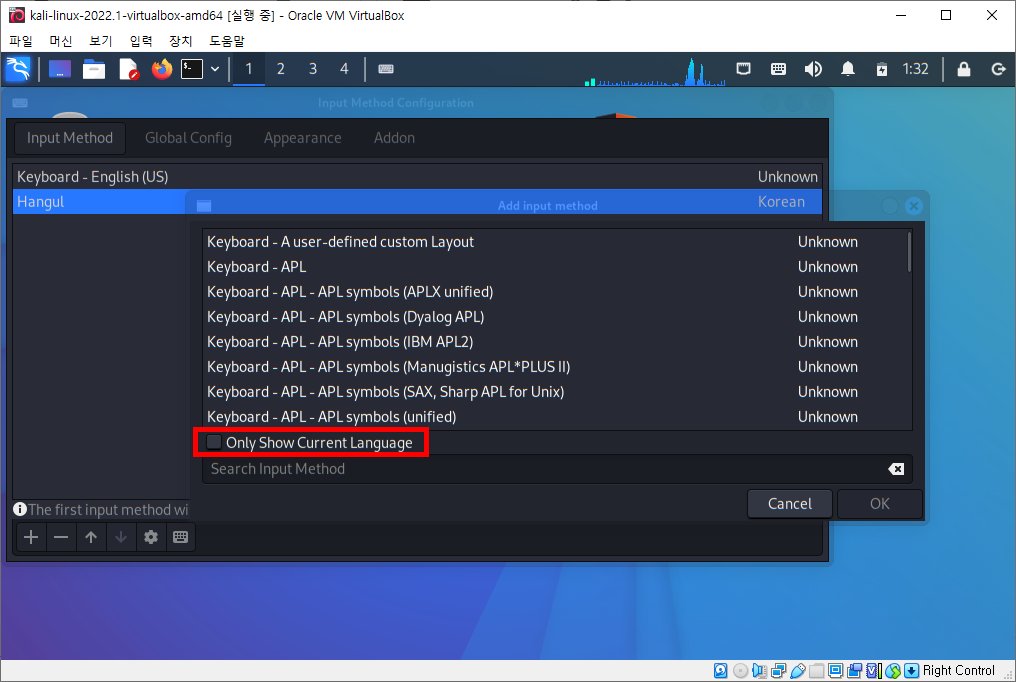1016x682 pixels.
Task: Launch Firefox from the panel
Action: pyautogui.click(x=162, y=69)
